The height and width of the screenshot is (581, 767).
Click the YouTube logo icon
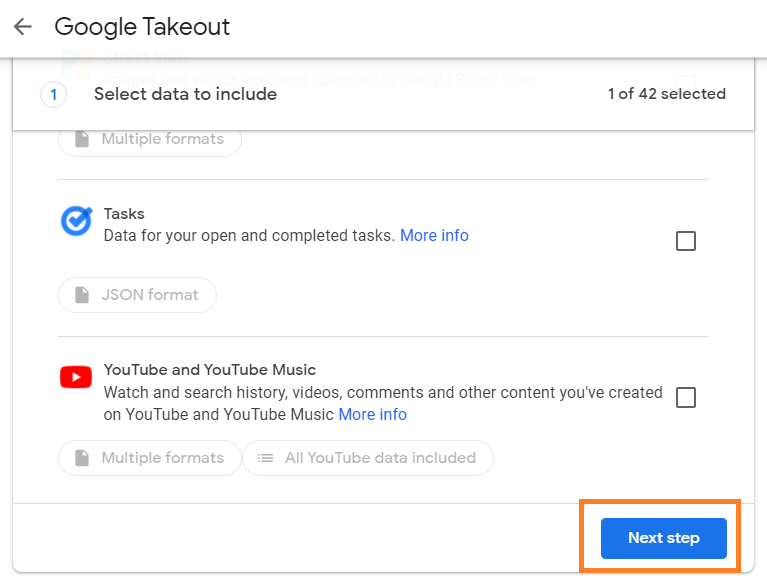(76, 377)
